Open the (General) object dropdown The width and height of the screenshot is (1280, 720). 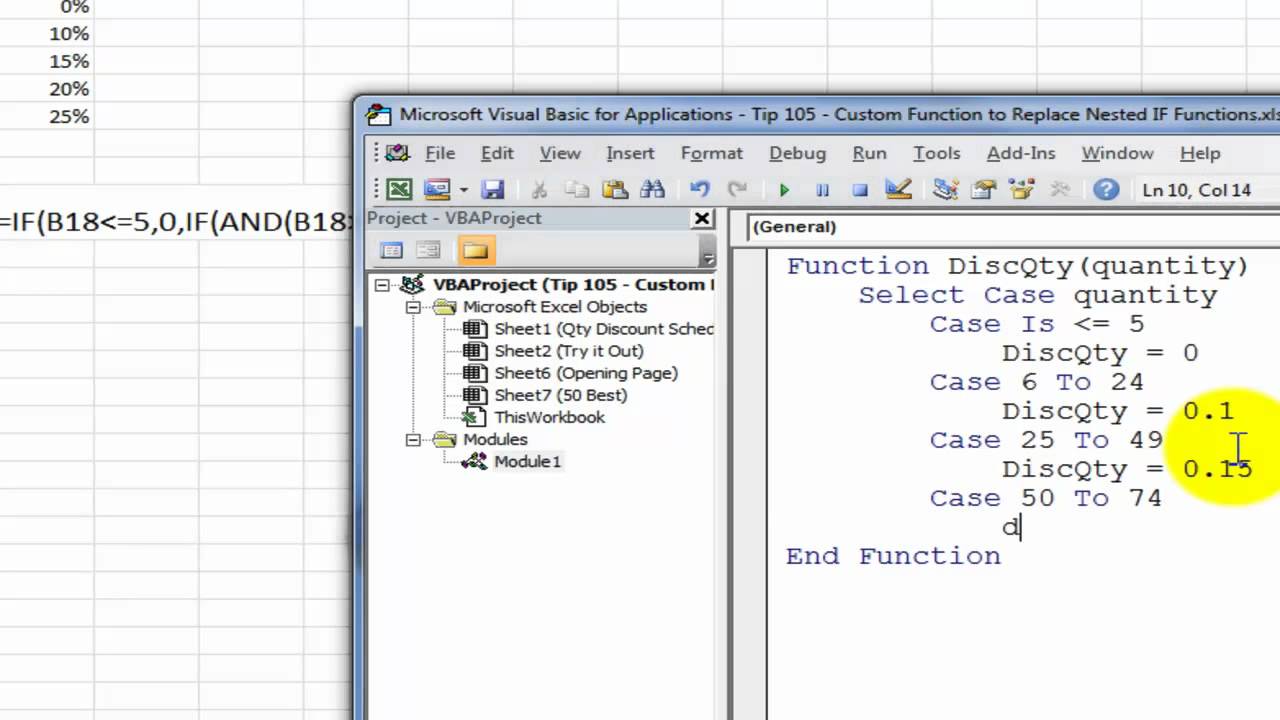point(1013,227)
